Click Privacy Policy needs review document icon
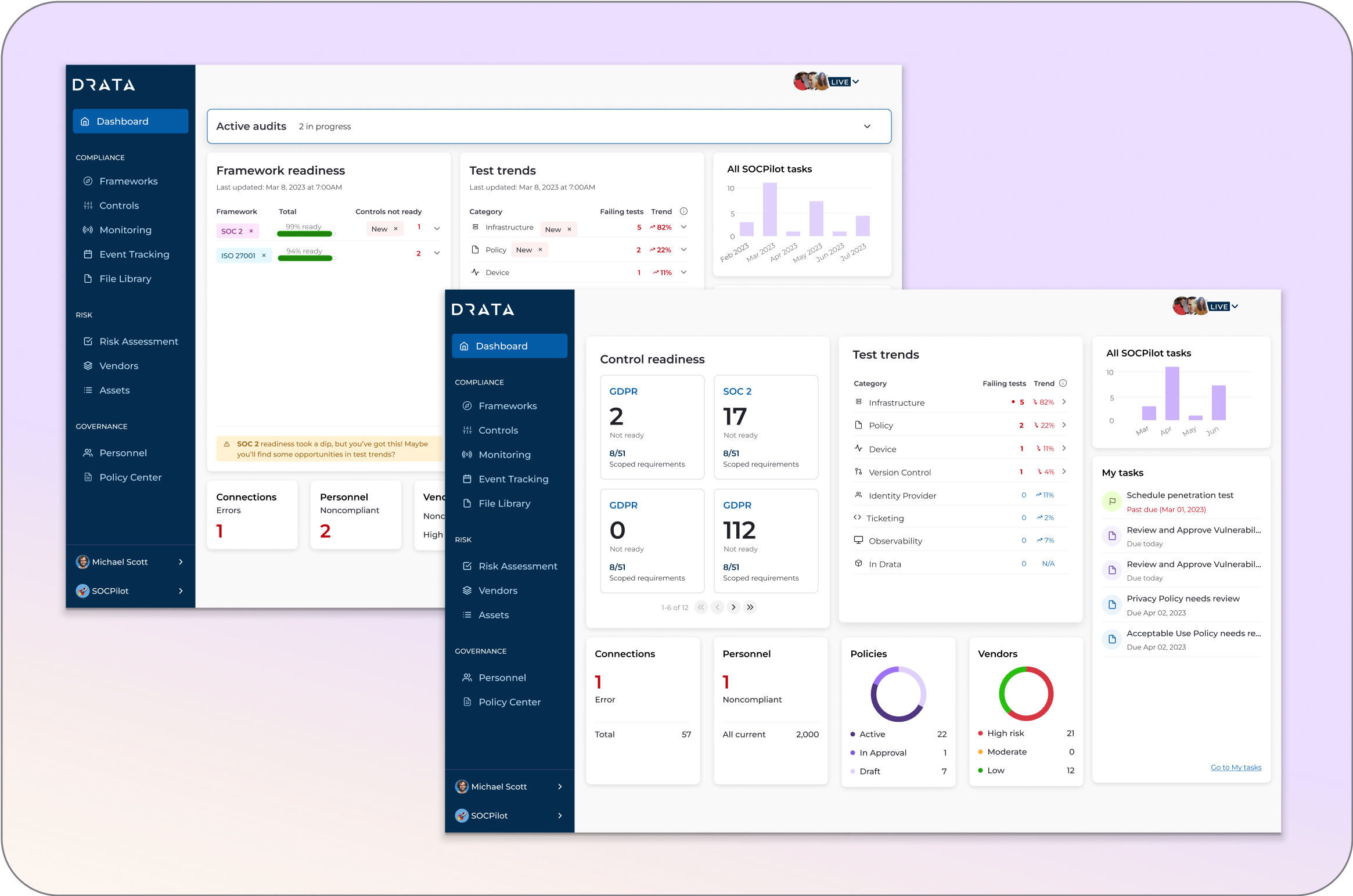Screen dimensions: 1353x896 pyautogui.click(x=1112, y=604)
